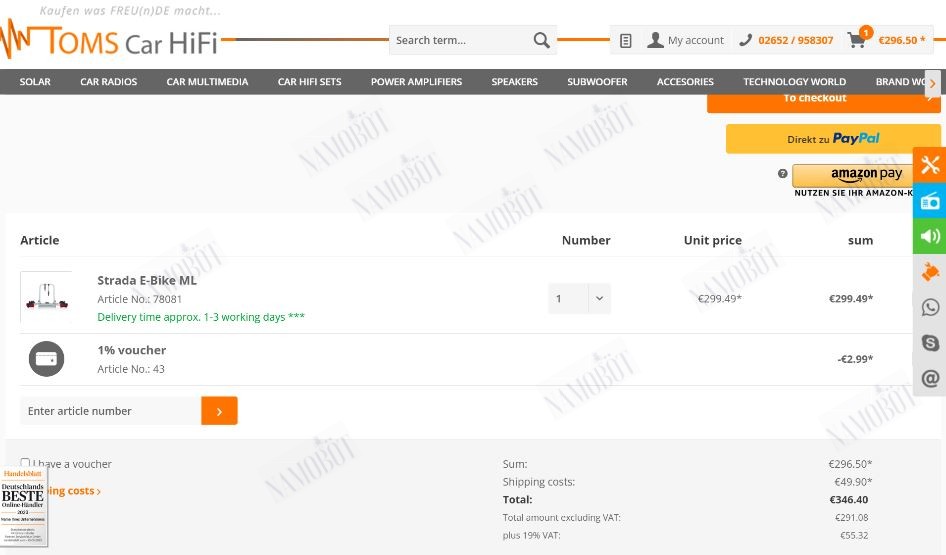Screen dimensions: 946x555
Task: Contact via WhatsApp sidebar icon
Action: coord(930,307)
